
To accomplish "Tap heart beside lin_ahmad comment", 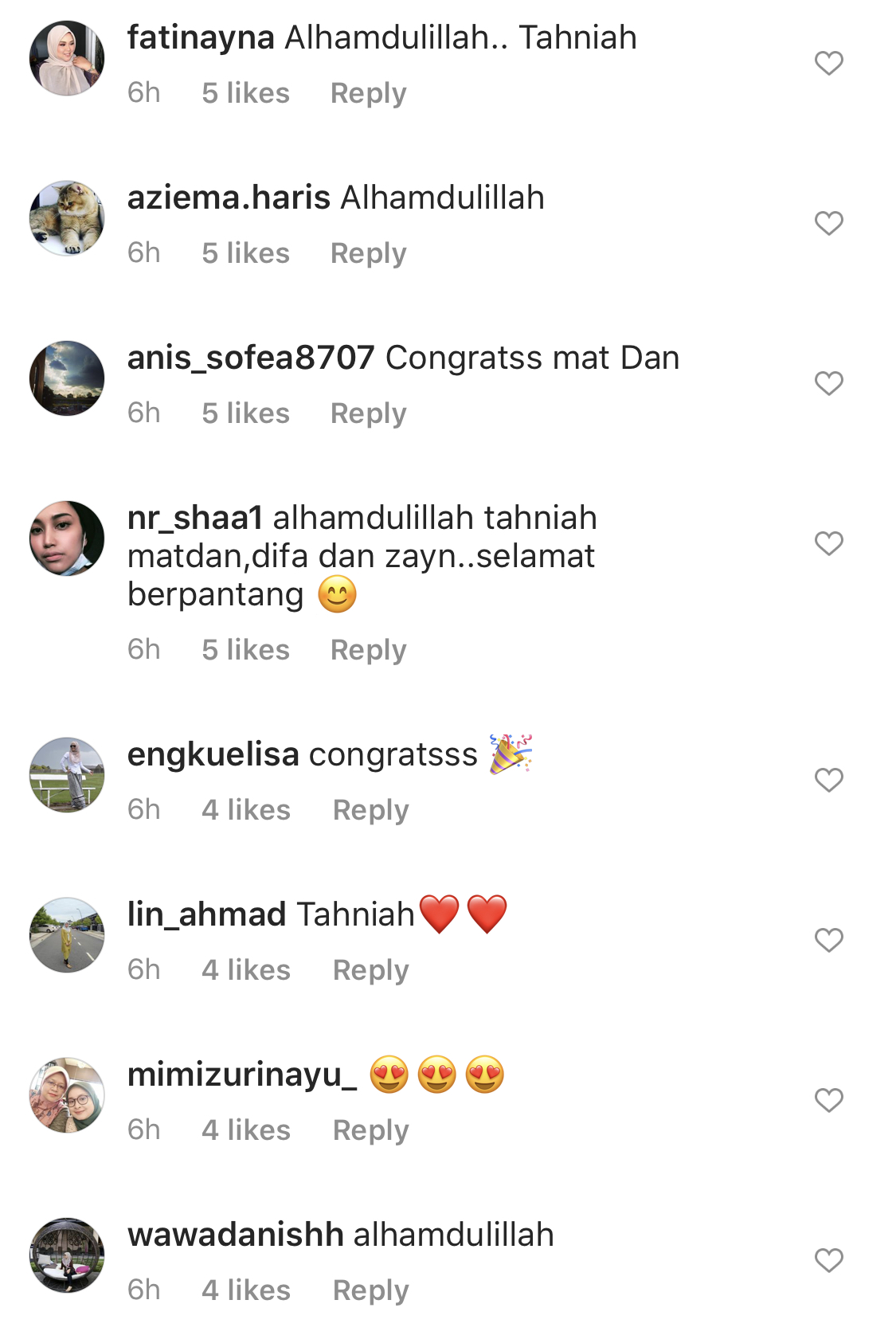I will [828, 940].
